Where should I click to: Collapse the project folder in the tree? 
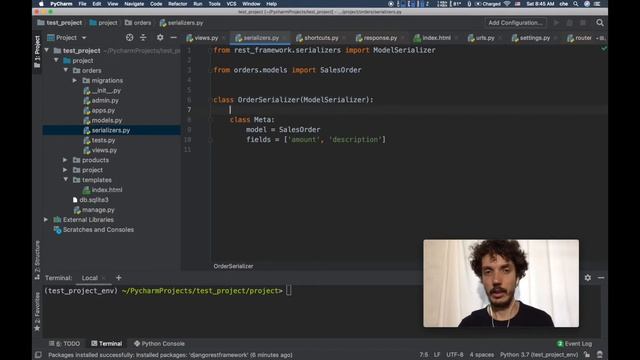click(56, 60)
